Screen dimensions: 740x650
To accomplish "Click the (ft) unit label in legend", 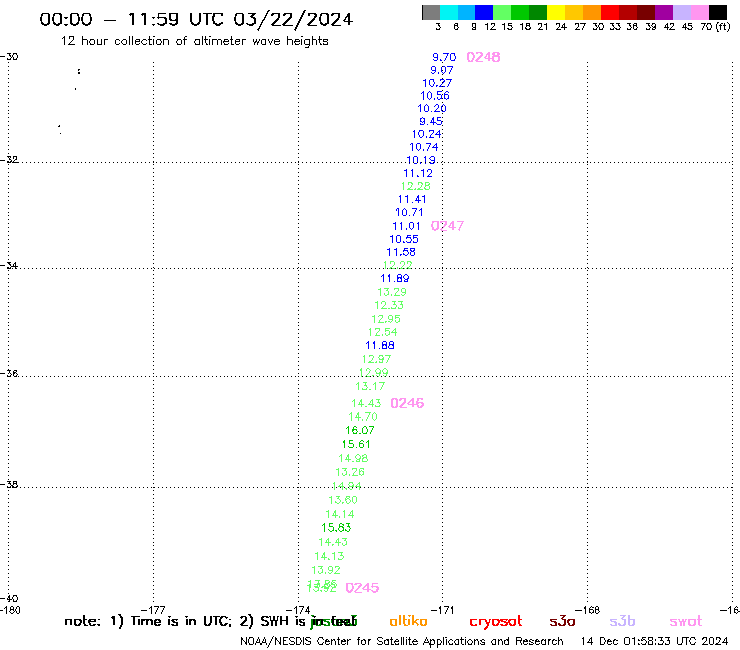I will [x=723, y=27].
